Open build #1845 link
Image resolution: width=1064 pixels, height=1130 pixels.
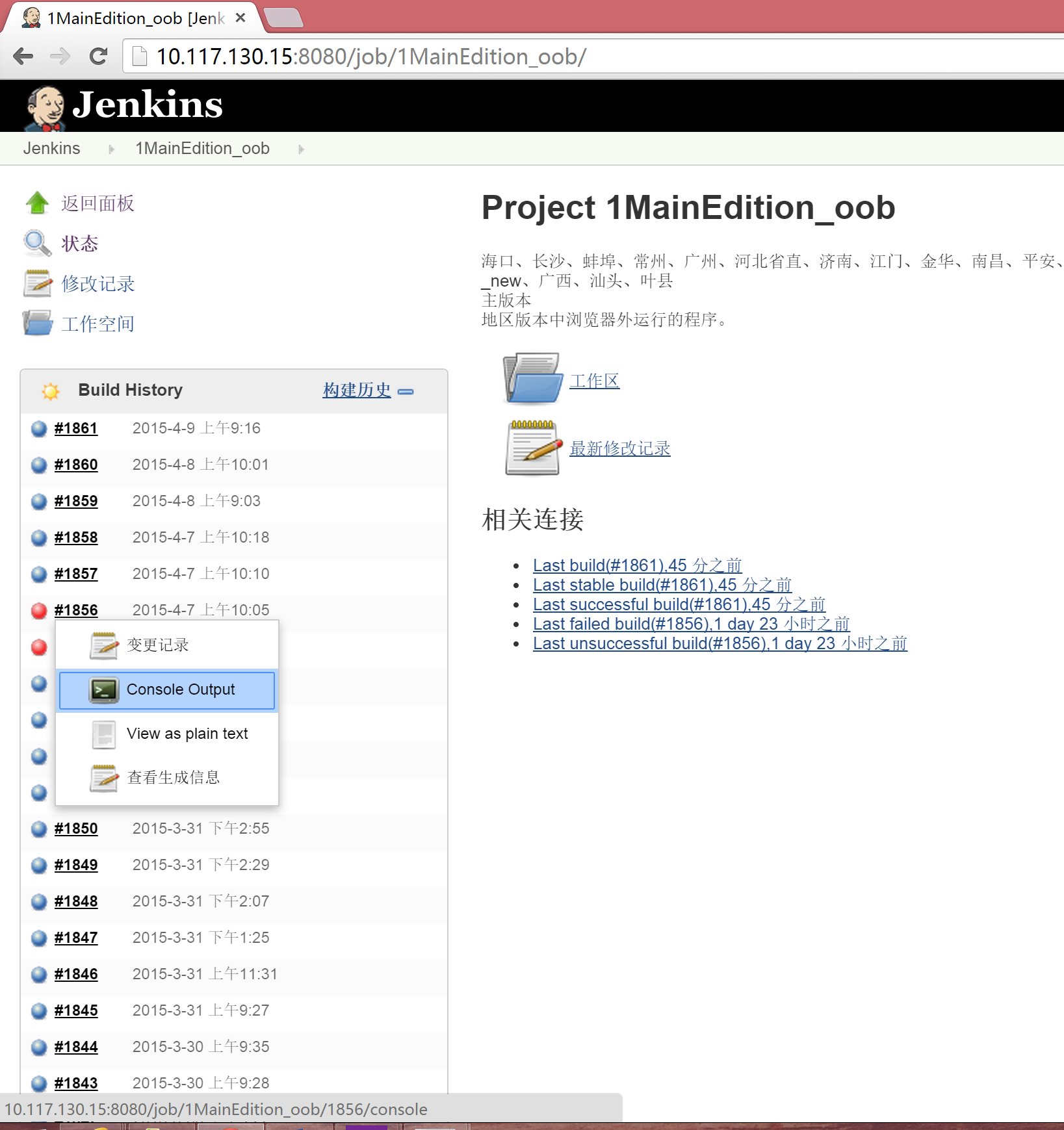(76, 1010)
